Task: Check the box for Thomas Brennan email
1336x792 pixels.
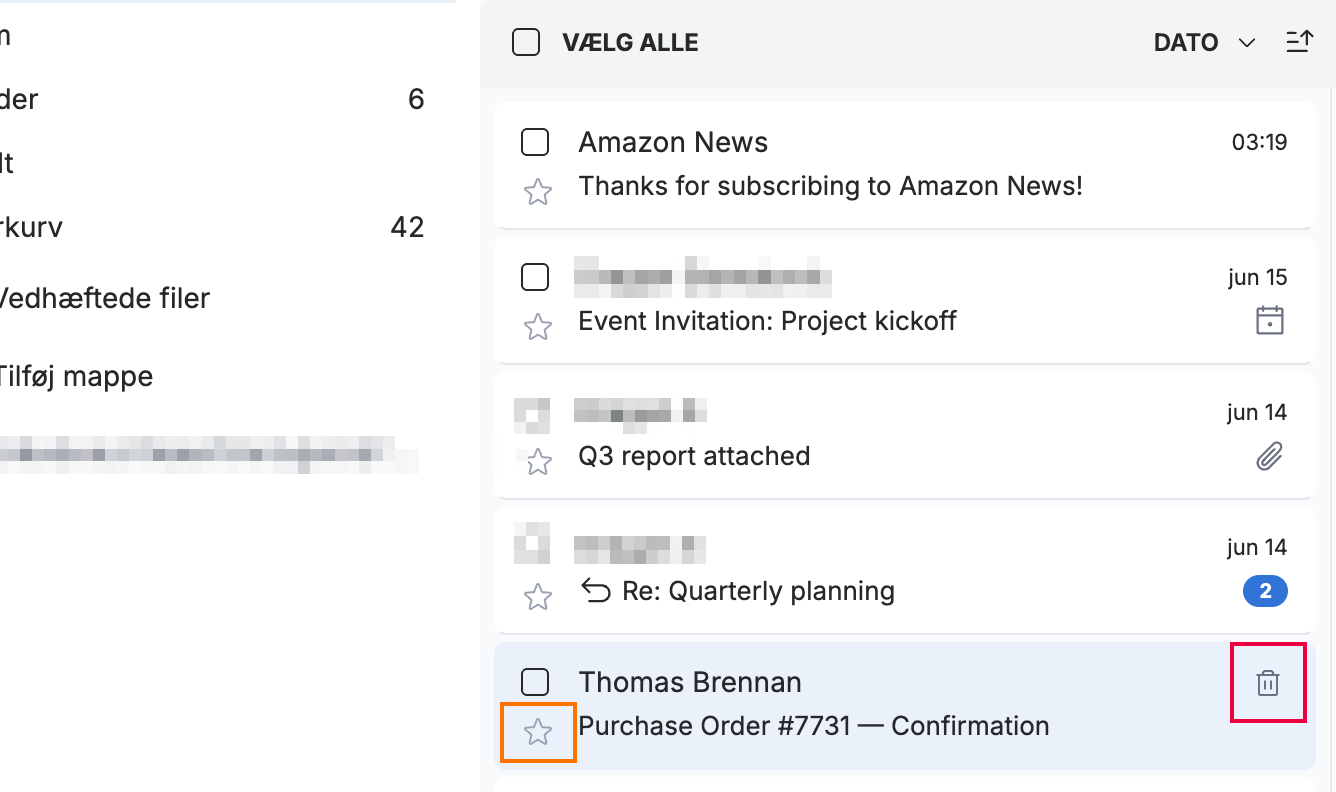Action: coord(535,682)
